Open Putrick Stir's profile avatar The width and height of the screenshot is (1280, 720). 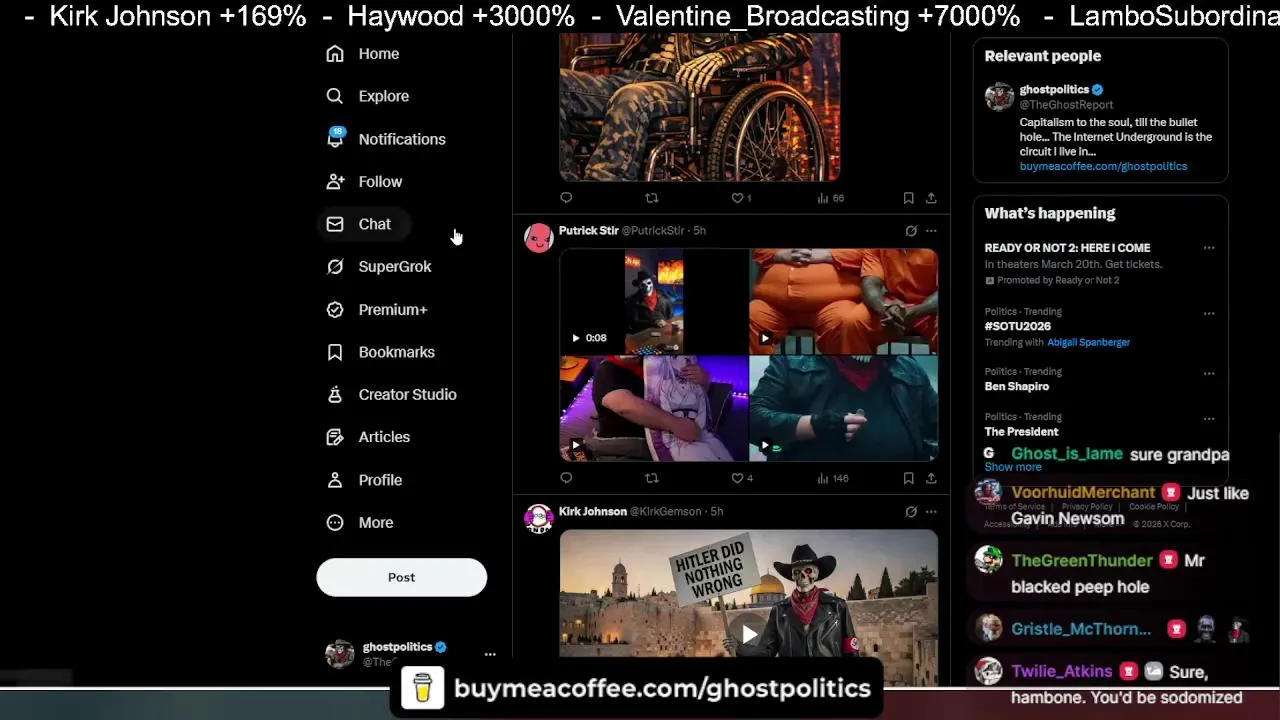[x=539, y=238]
